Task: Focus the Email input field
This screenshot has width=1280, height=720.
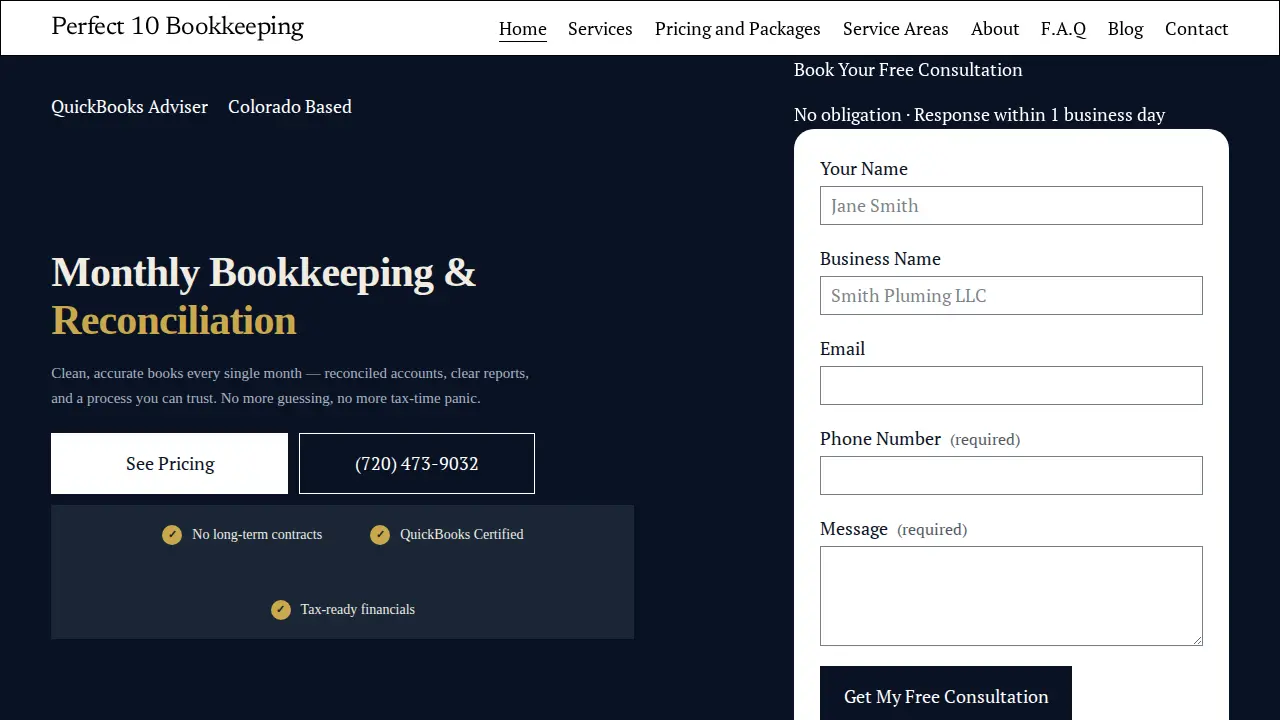Action: (1011, 385)
